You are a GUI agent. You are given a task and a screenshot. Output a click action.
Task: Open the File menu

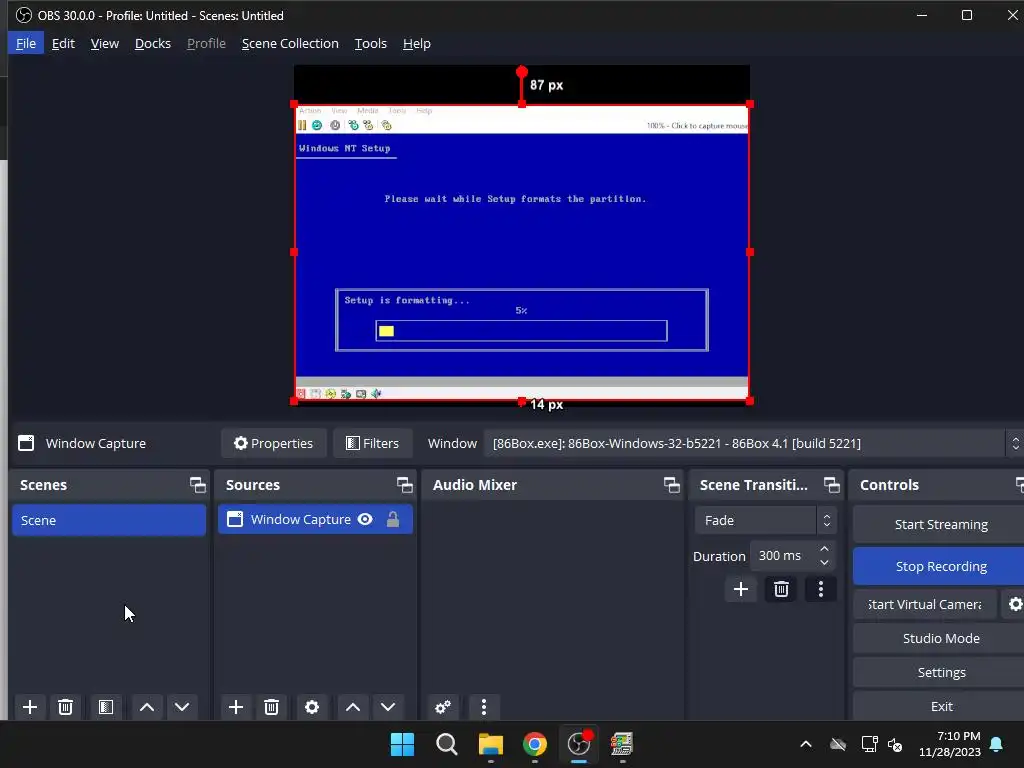tap(25, 43)
